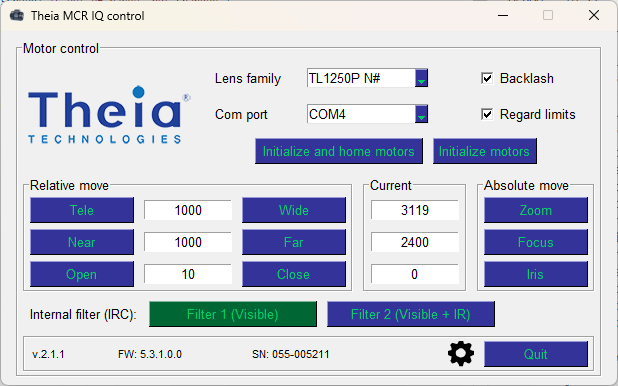Click the Open iris button
Viewport: 618px width, 386px height.
click(x=82, y=274)
